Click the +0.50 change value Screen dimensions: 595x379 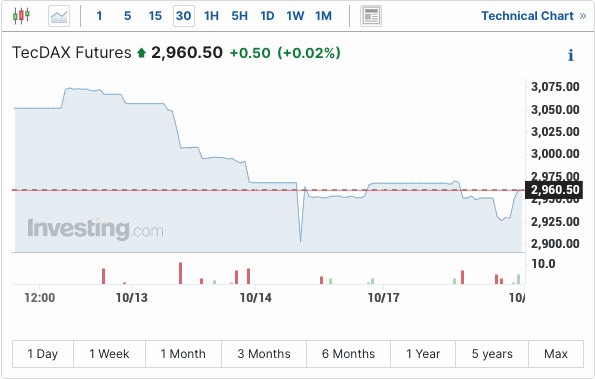pyautogui.click(x=250, y=53)
